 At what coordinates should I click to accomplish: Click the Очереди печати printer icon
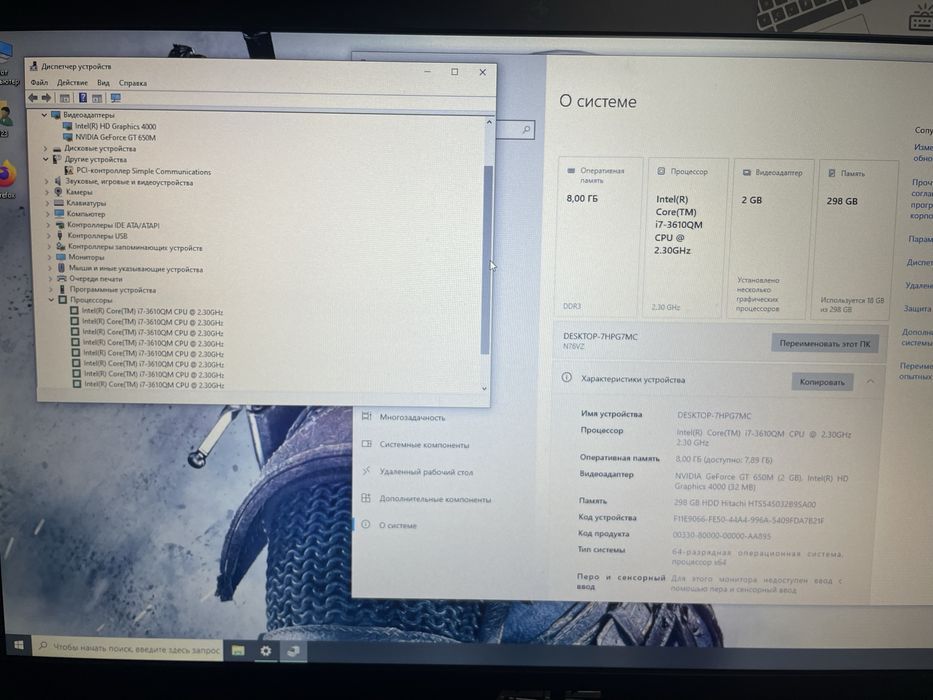point(61,278)
